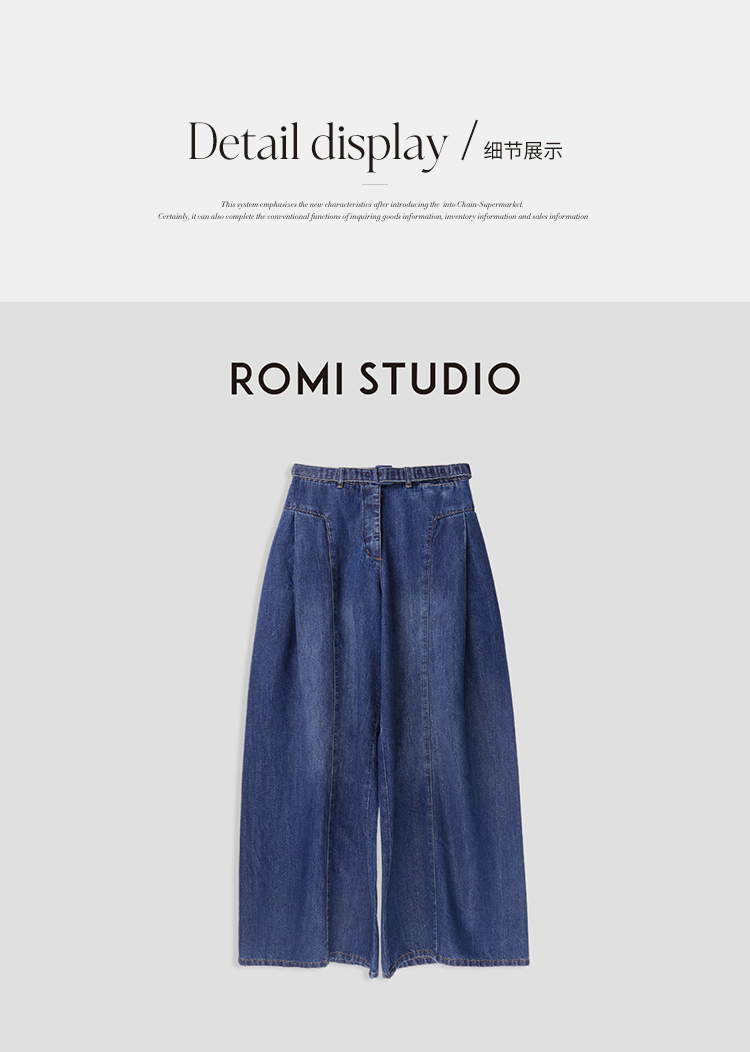This screenshot has width=750, height=1052.
Task: Click the jeans product image
Action: [384, 721]
